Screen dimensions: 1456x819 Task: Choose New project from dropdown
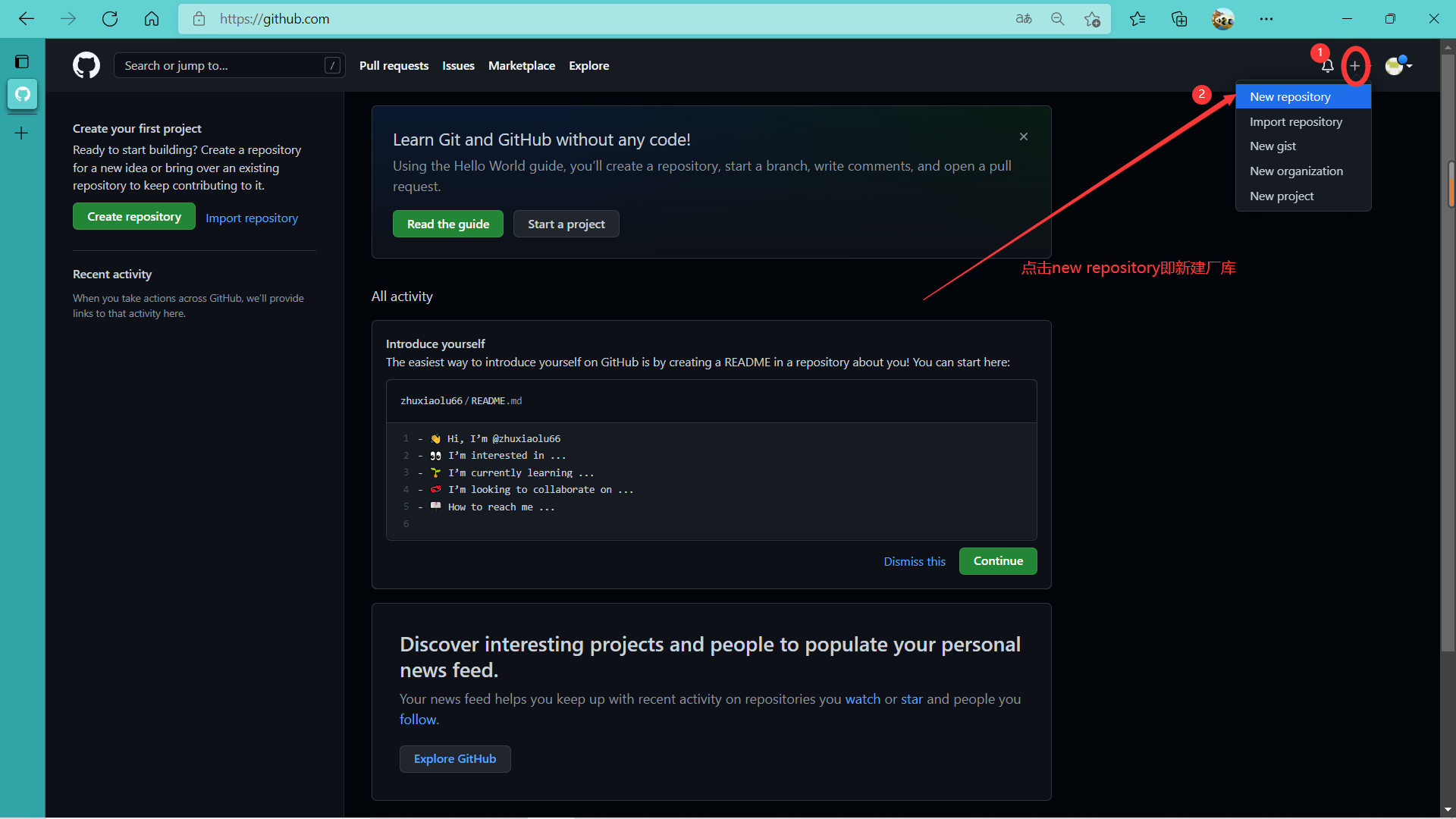click(x=1303, y=196)
